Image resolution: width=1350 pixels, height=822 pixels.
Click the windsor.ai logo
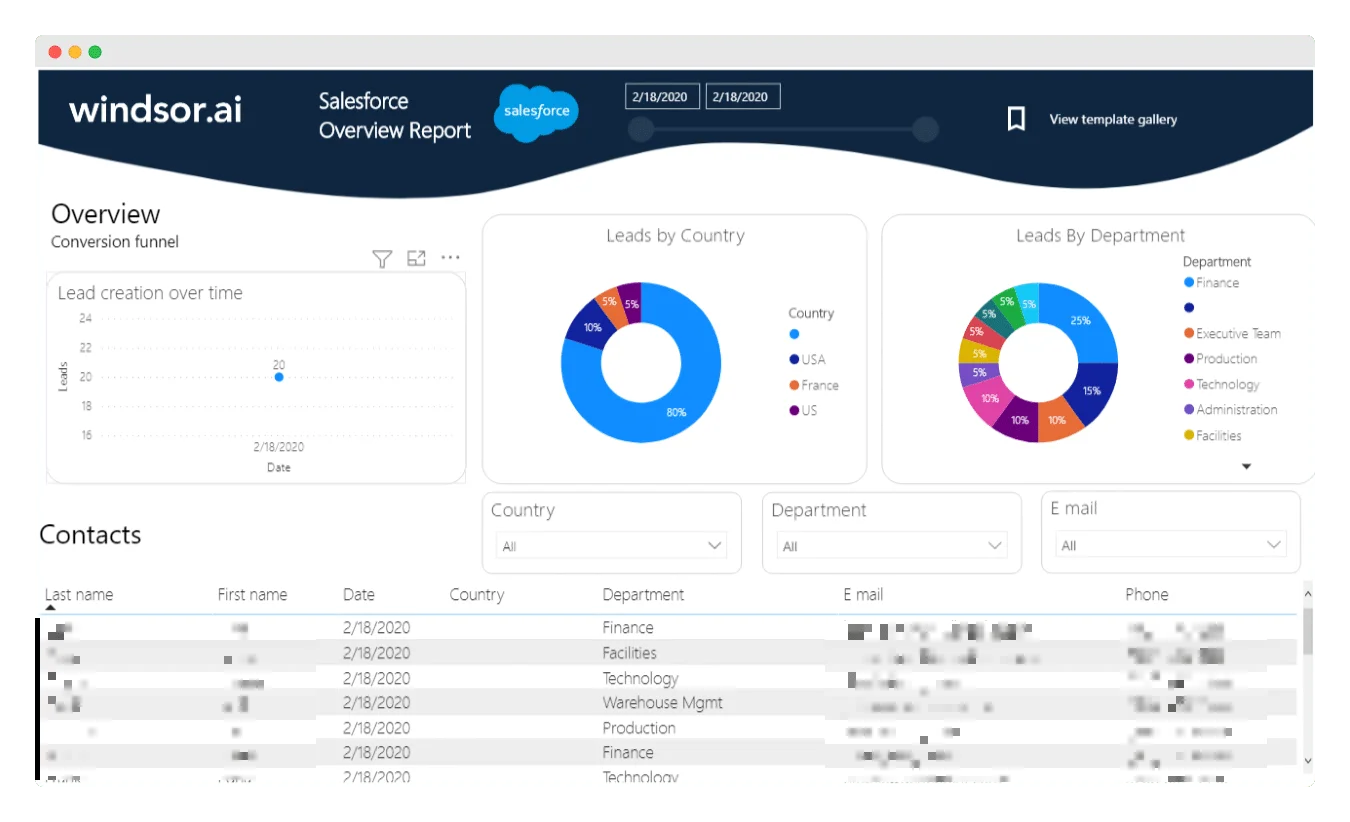[x=155, y=109]
